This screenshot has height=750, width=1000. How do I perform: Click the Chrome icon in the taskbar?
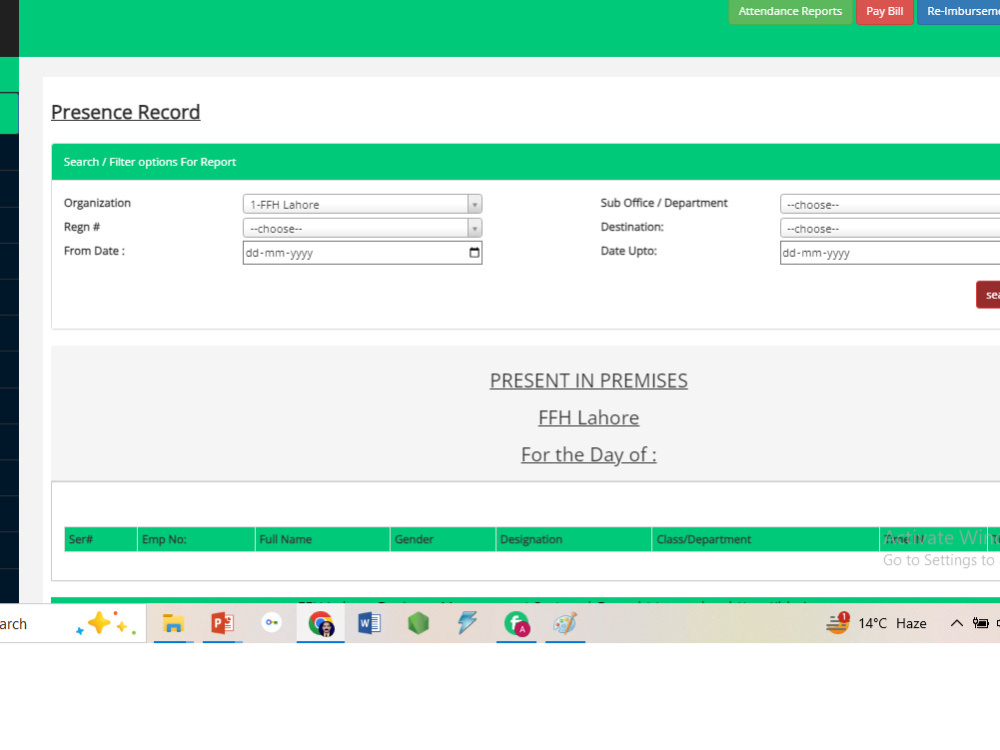321,623
